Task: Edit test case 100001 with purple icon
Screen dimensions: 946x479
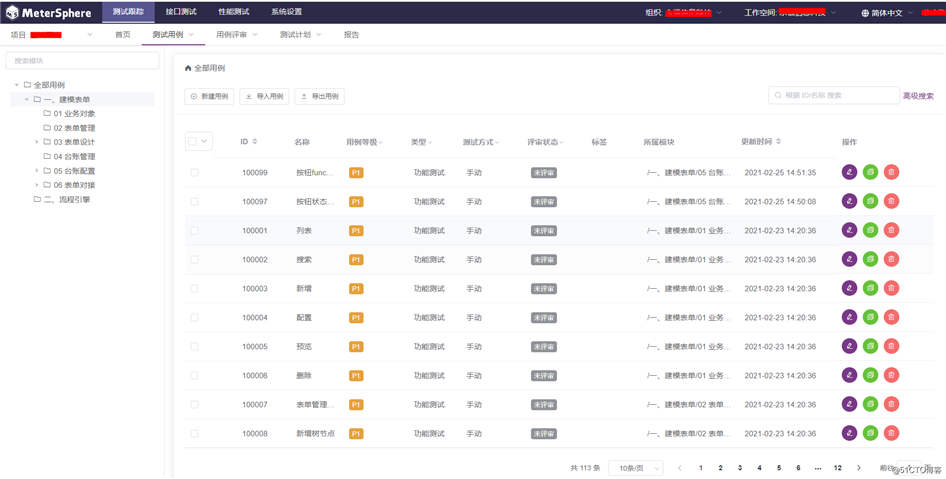Action: tap(849, 230)
